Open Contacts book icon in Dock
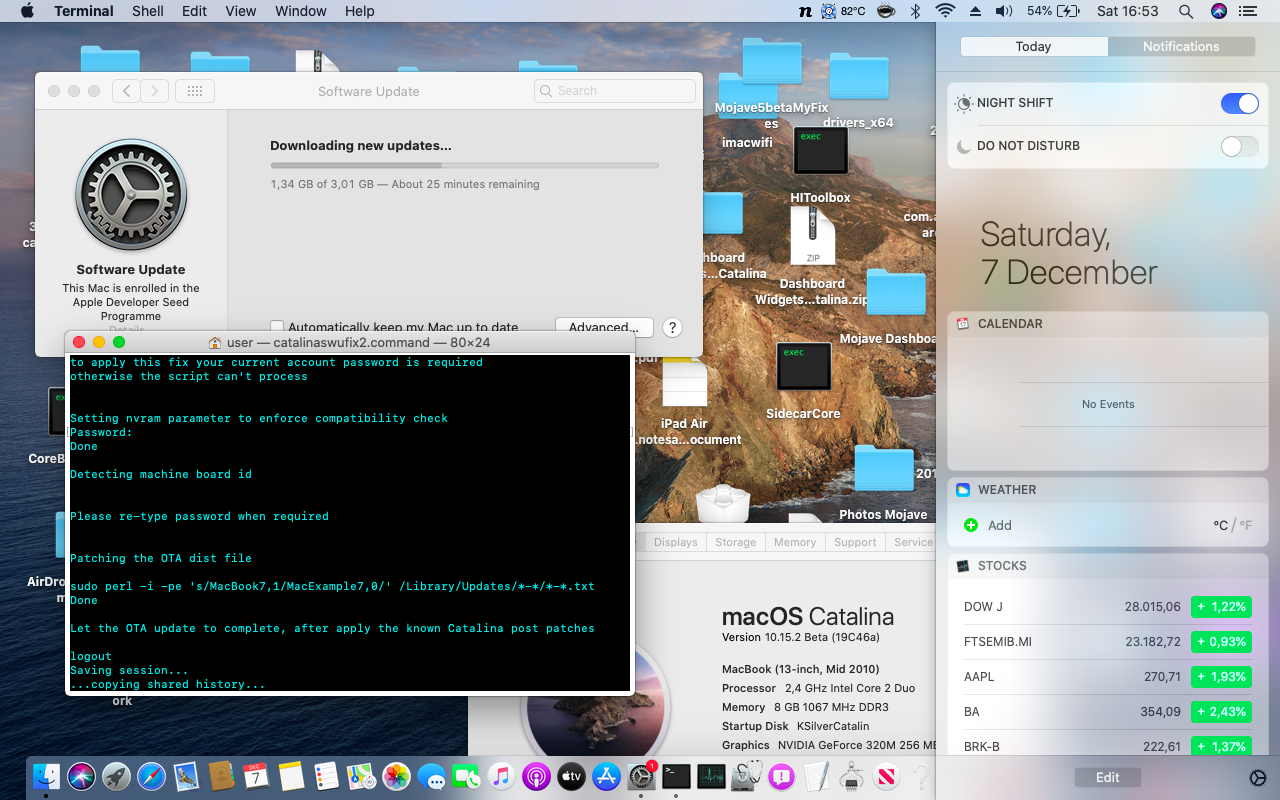Viewport: 1280px width, 800px height. 222,776
